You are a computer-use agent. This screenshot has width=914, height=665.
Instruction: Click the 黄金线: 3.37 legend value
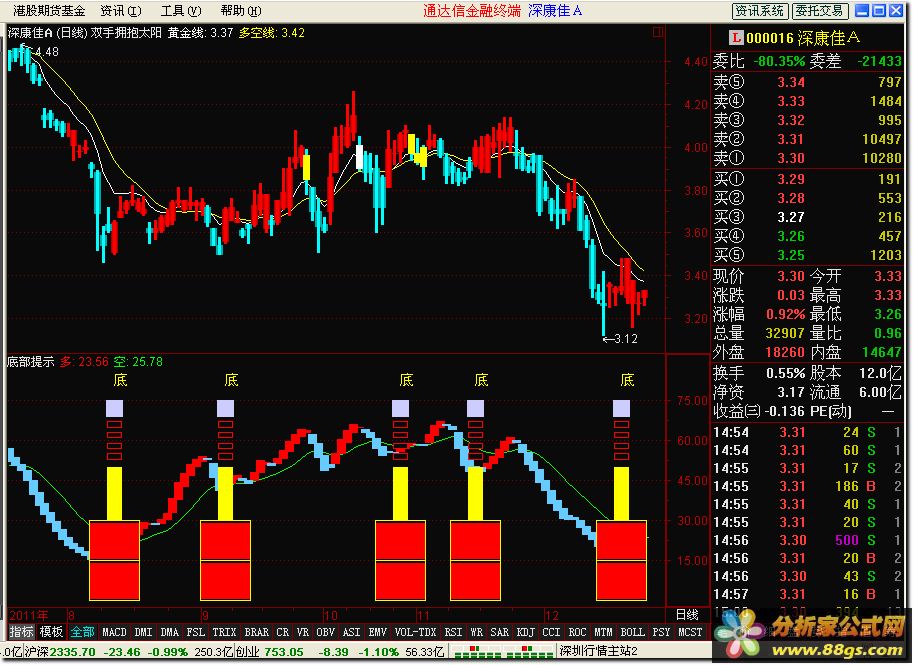201,33
